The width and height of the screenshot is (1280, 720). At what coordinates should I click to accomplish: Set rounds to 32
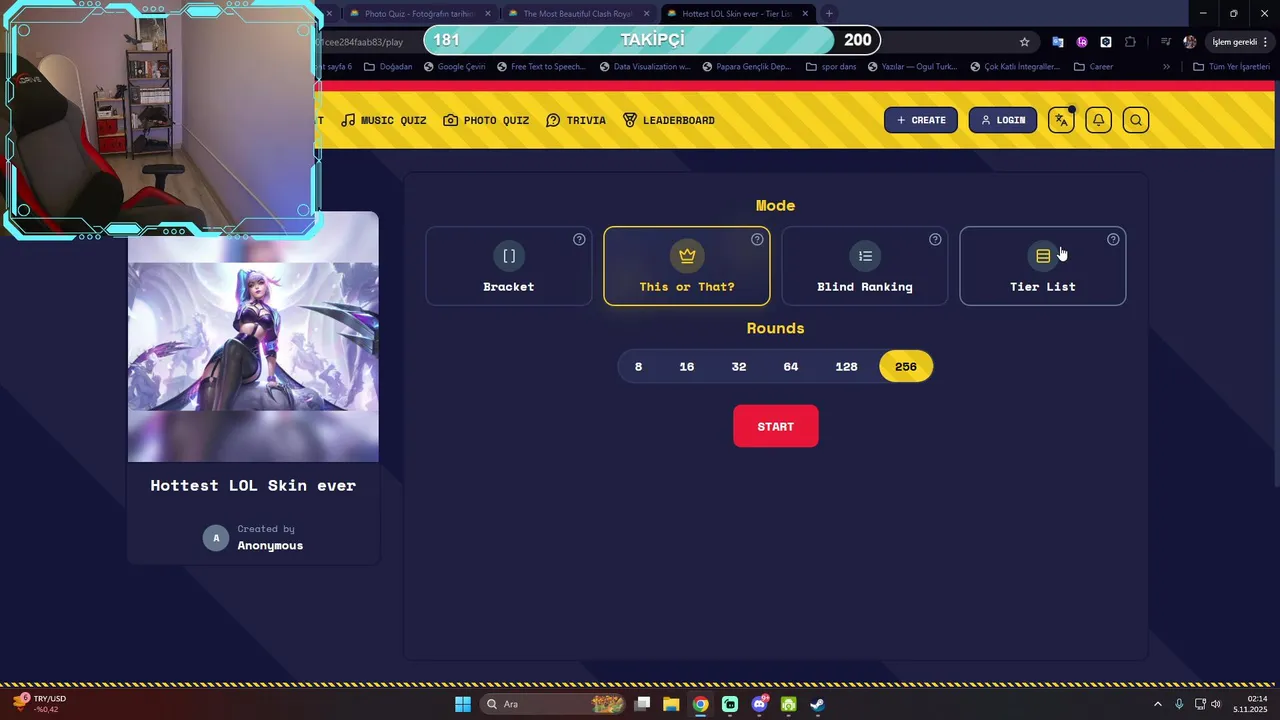pyautogui.click(x=739, y=367)
